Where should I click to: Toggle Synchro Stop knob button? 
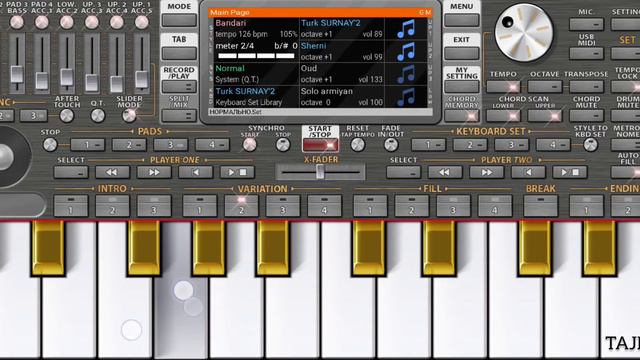(283, 144)
